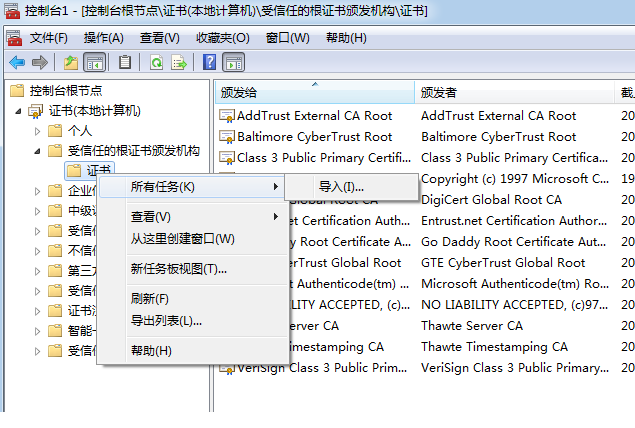Viewport: 635px width, 428px height.
Task: Open the 文件(F) menu
Action: (x=49, y=38)
